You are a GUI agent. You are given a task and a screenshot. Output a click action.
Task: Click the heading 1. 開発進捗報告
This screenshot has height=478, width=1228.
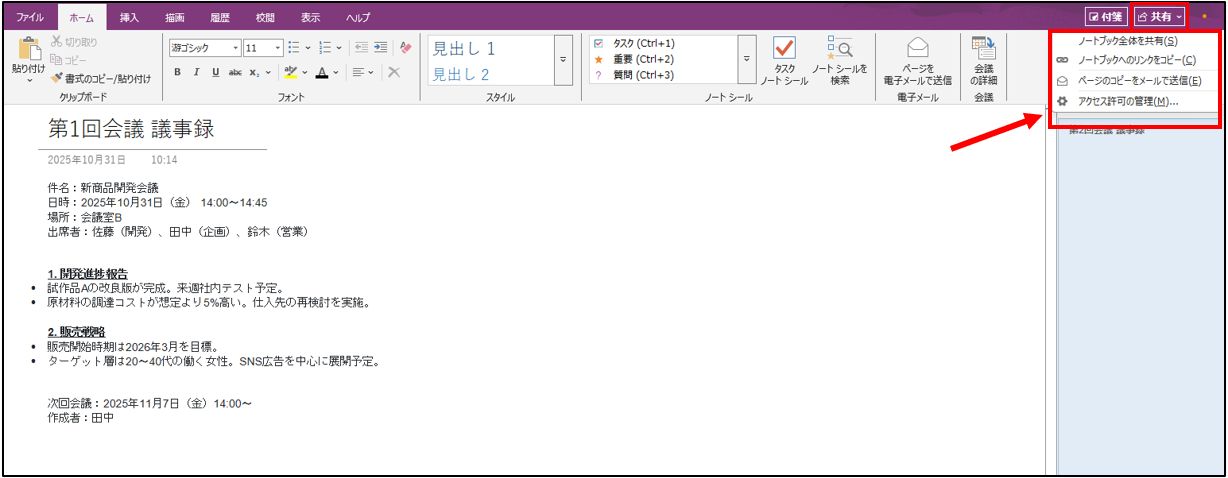(87, 274)
